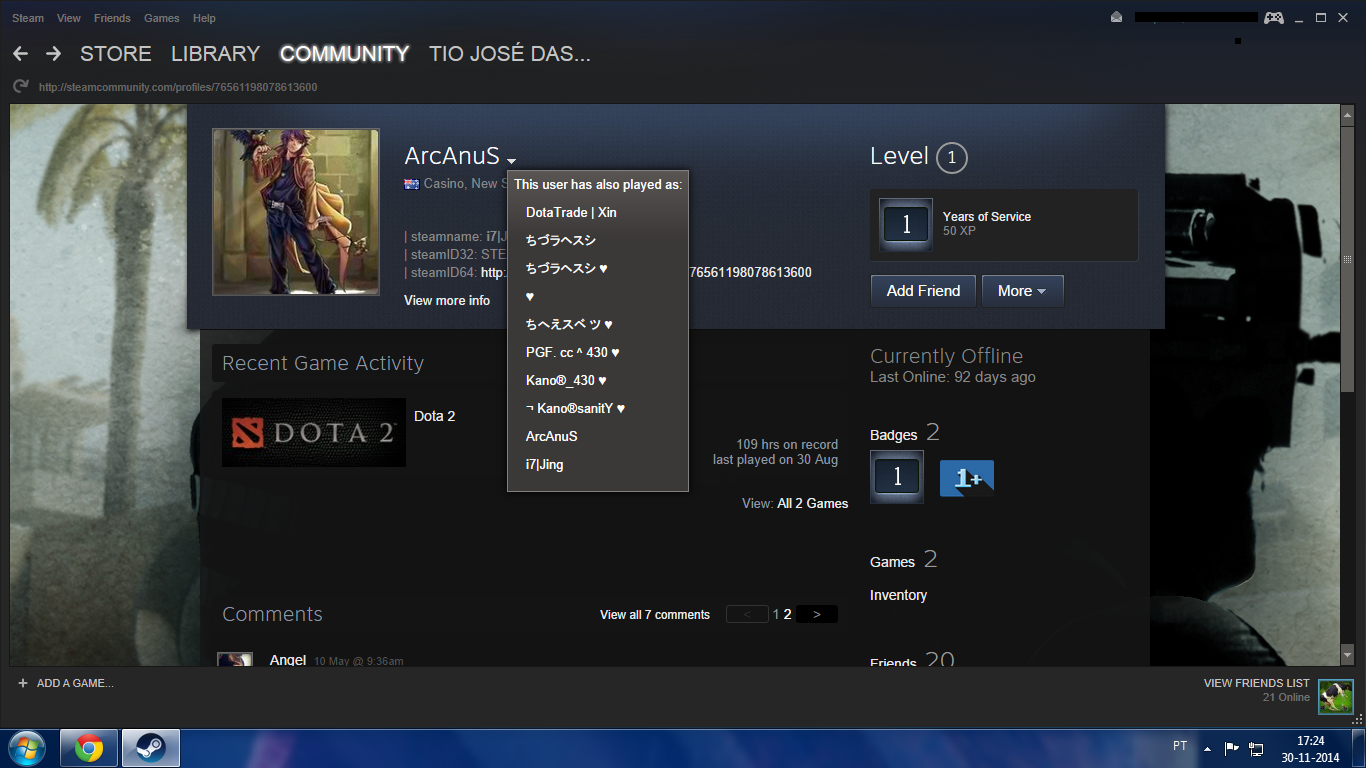The width and height of the screenshot is (1366, 768).
Task: Click the PT language indicator
Action: 1180,746
